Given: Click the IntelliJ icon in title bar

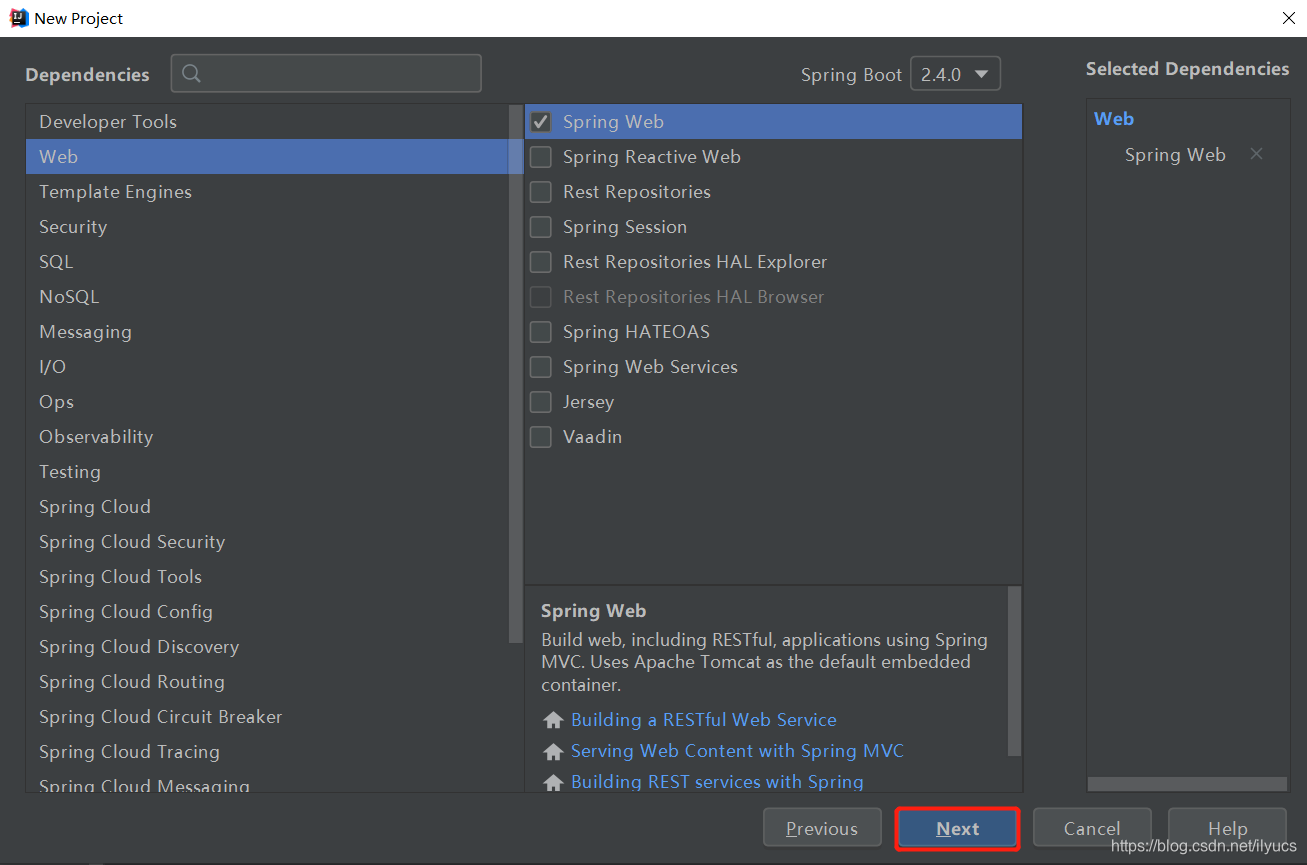Looking at the screenshot, I should (x=19, y=18).
